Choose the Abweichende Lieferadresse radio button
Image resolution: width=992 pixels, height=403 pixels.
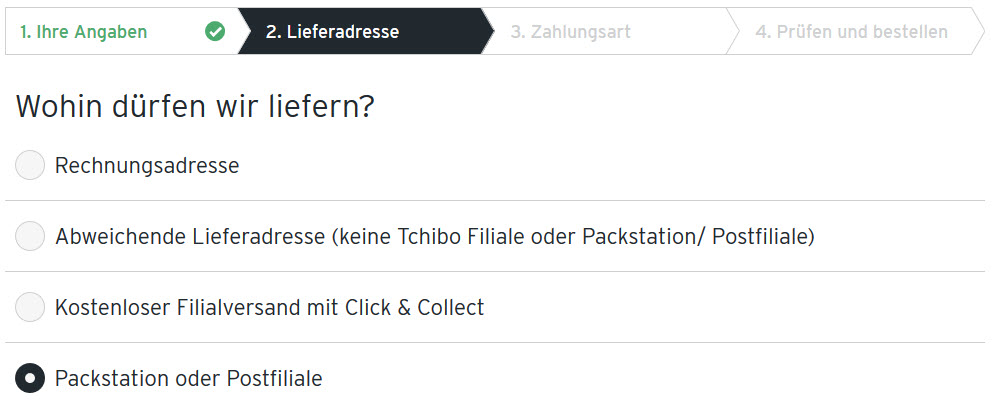tap(30, 237)
